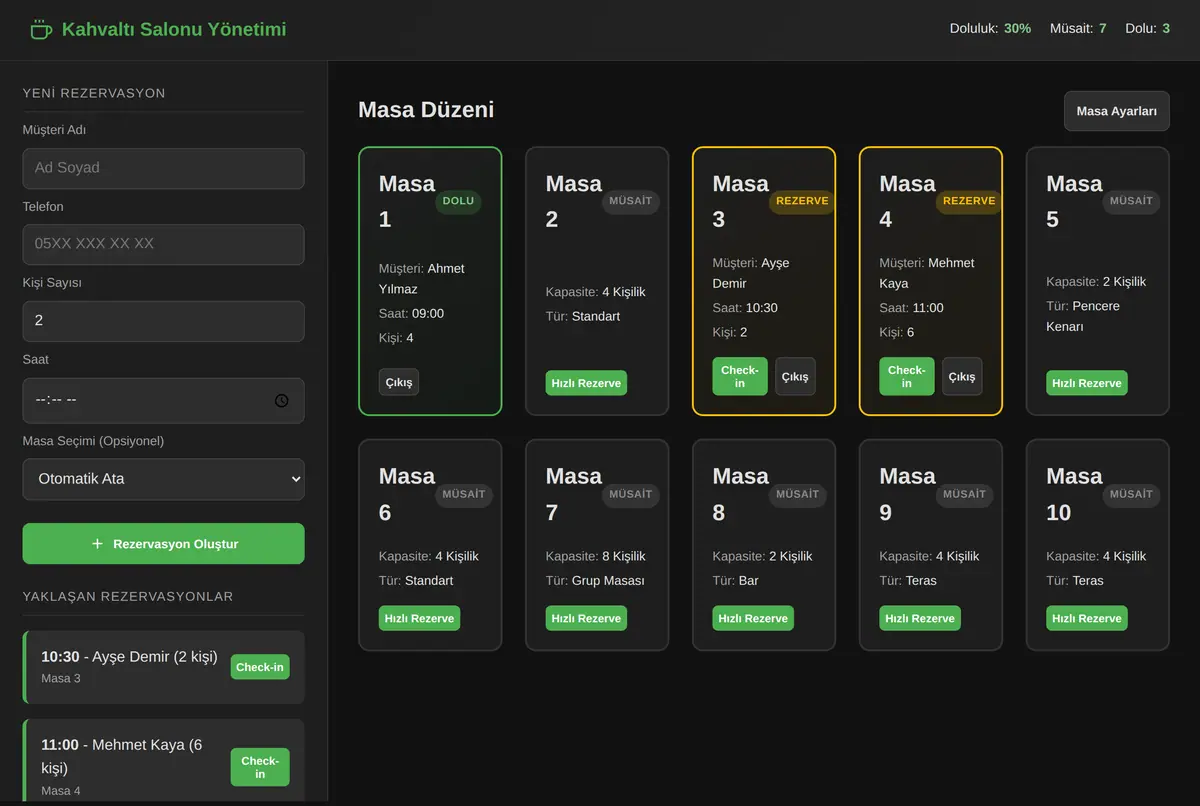
Task: Click Çıkış on Masa 4
Action: point(962,376)
